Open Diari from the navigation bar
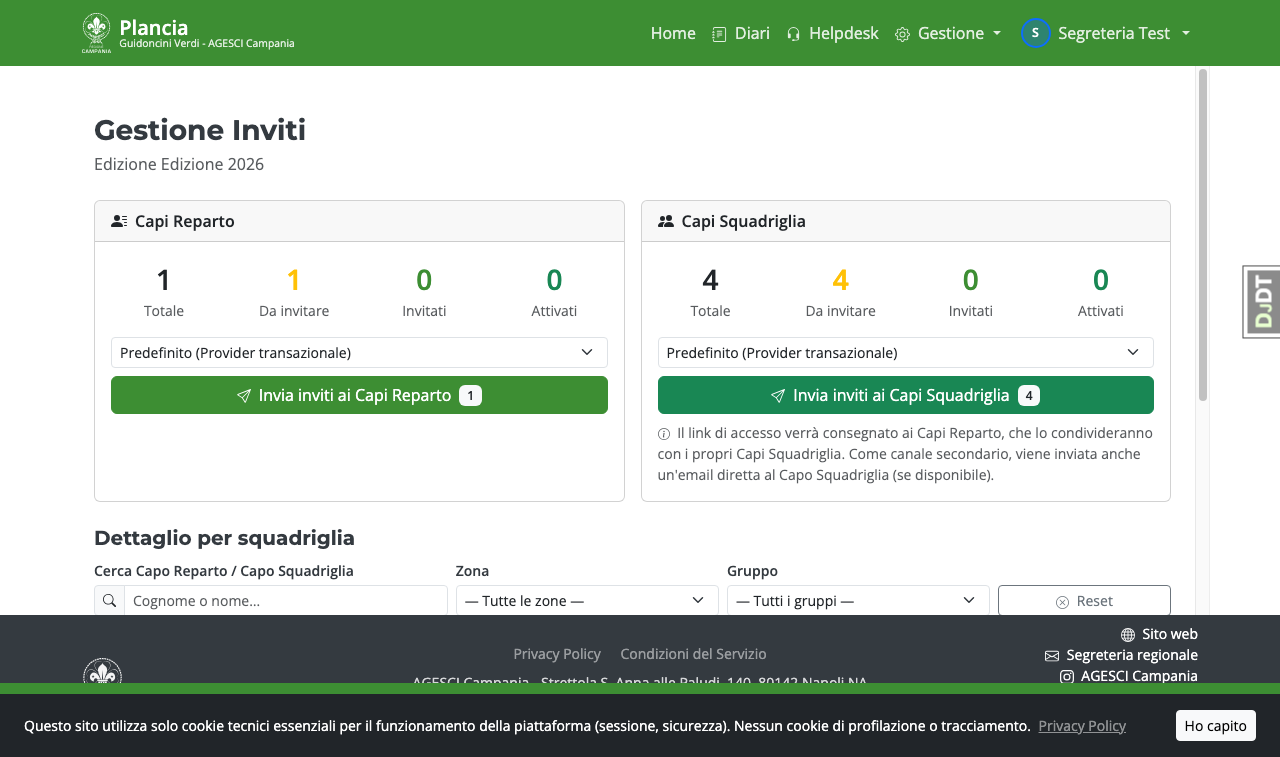The width and height of the screenshot is (1280, 757). [x=741, y=33]
